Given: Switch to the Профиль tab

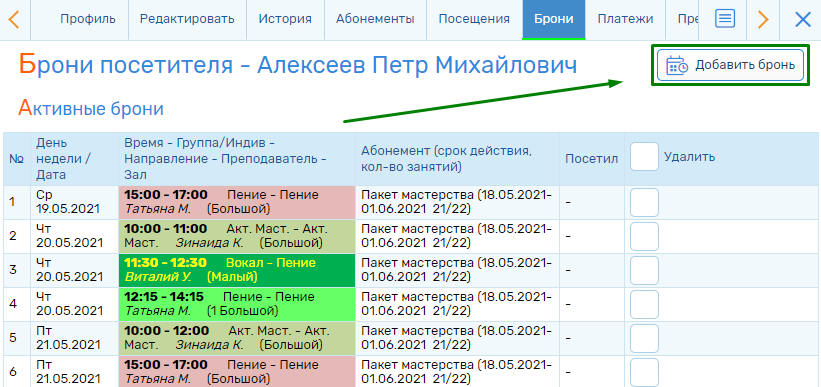Looking at the screenshot, I should [x=87, y=20].
